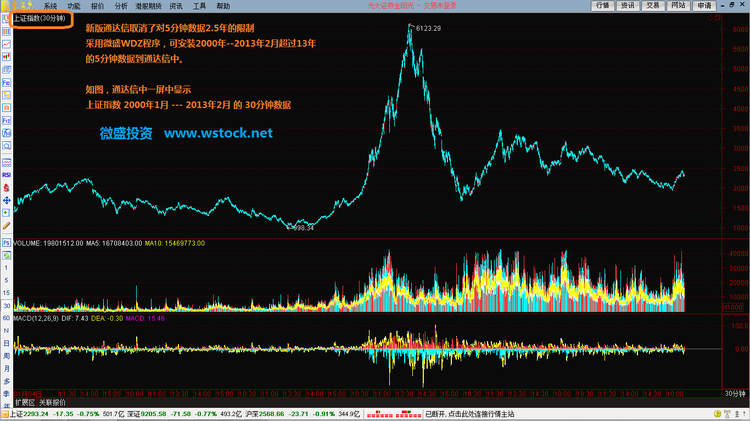Click the 申请 button

704,6
